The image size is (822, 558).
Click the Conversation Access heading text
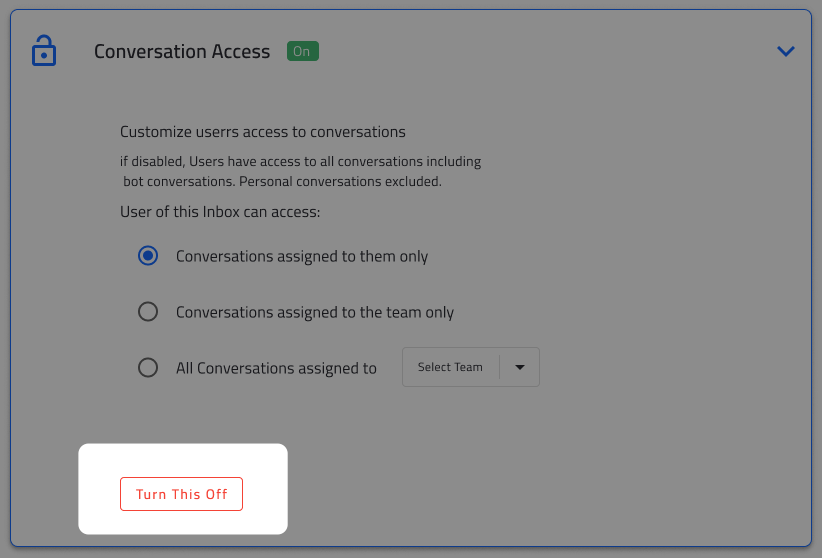pos(182,51)
